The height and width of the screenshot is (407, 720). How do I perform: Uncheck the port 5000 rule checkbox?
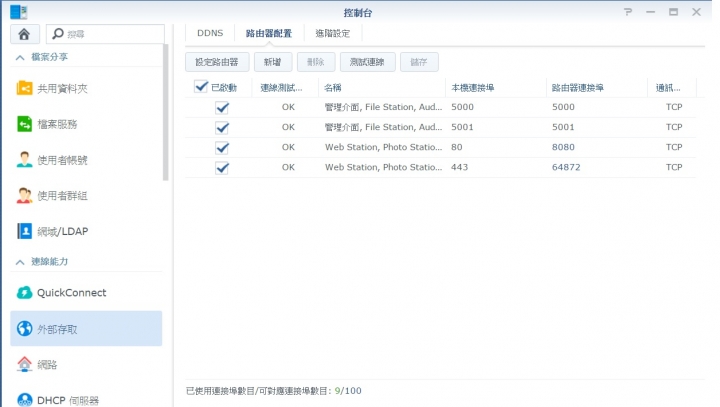[x=222, y=107]
